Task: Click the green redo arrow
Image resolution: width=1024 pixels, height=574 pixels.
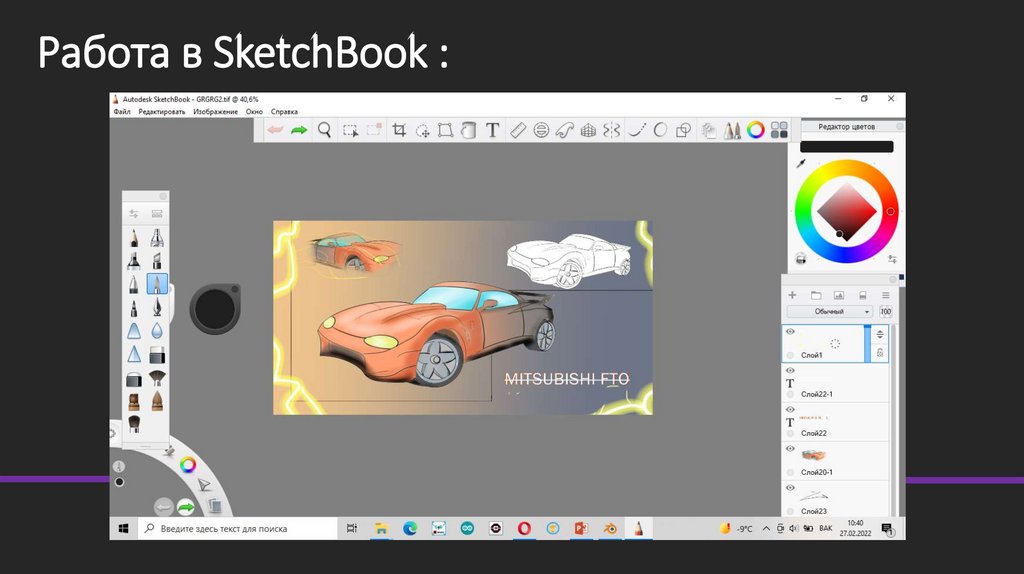Action: click(298, 130)
